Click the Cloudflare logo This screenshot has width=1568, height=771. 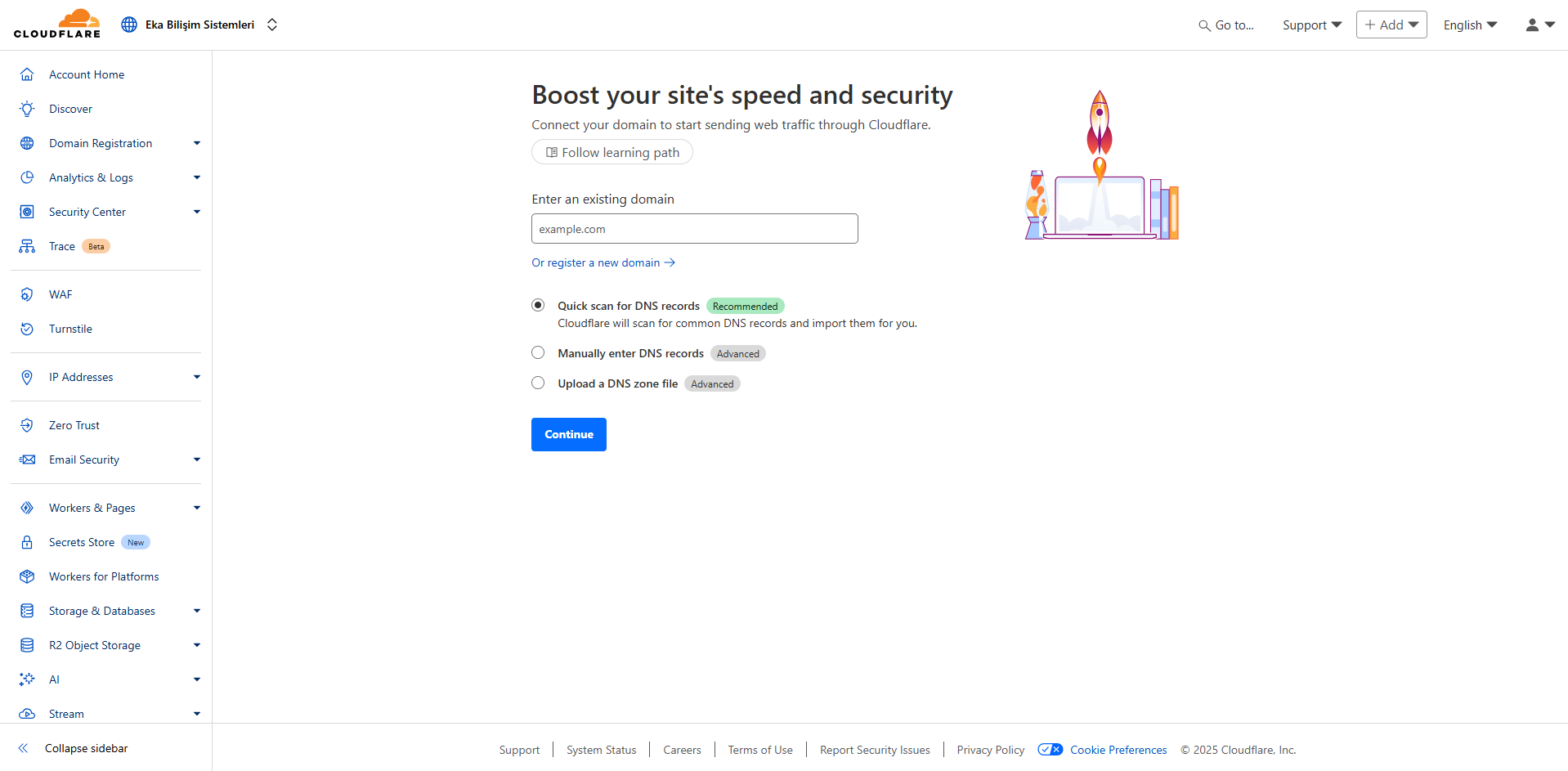point(57,24)
